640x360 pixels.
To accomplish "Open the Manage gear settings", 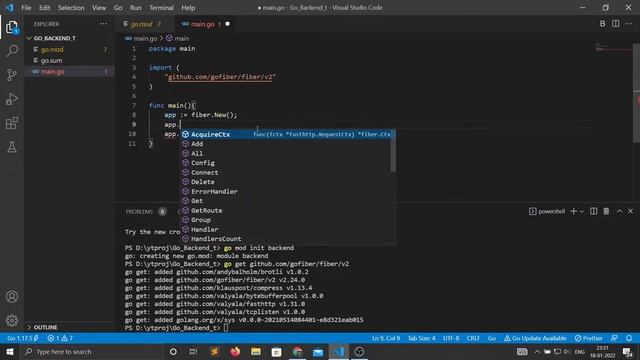I will click(x=12, y=320).
